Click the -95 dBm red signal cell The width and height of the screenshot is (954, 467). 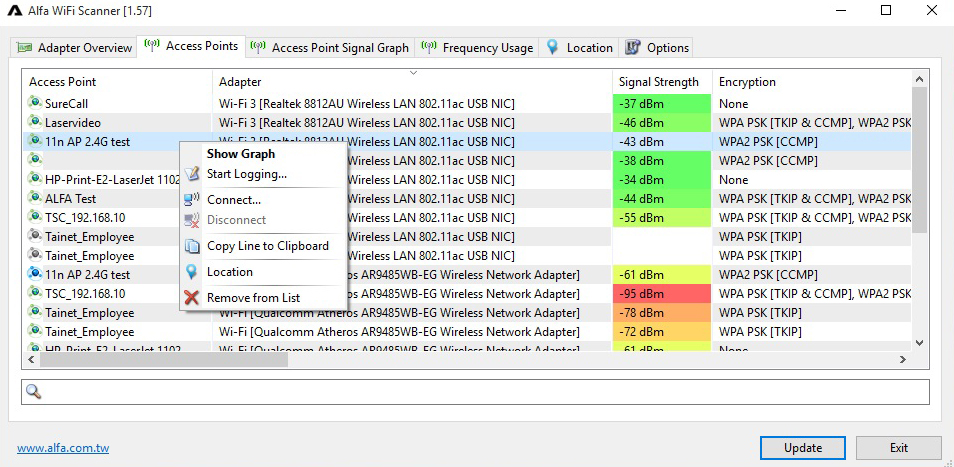pyautogui.click(x=660, y=294)
